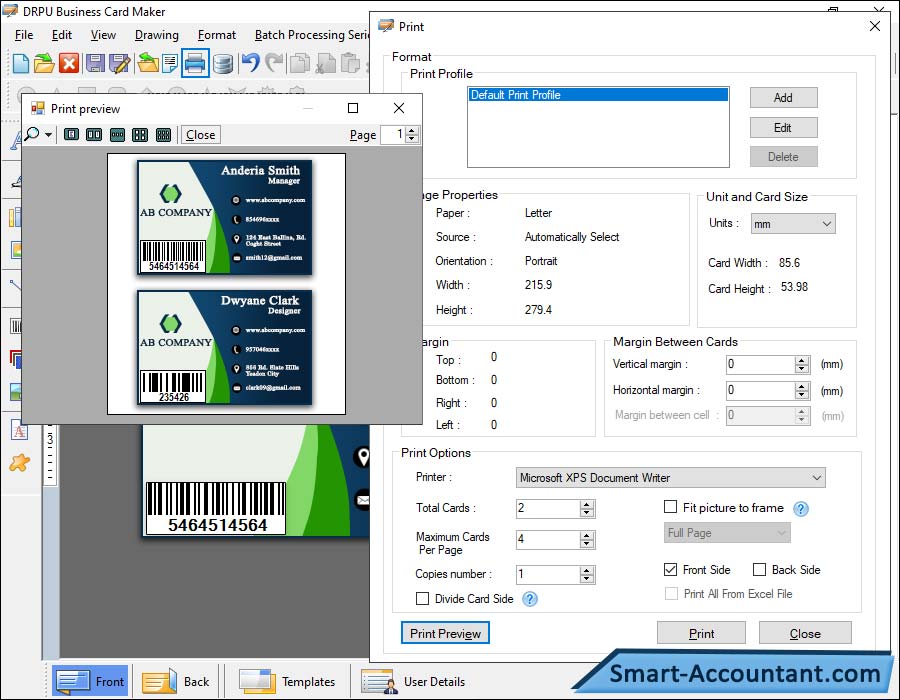This screenshot has width=900, height=700.
Task: Decrease Maximum Cards Per Page value
Action: click(587, 544)
